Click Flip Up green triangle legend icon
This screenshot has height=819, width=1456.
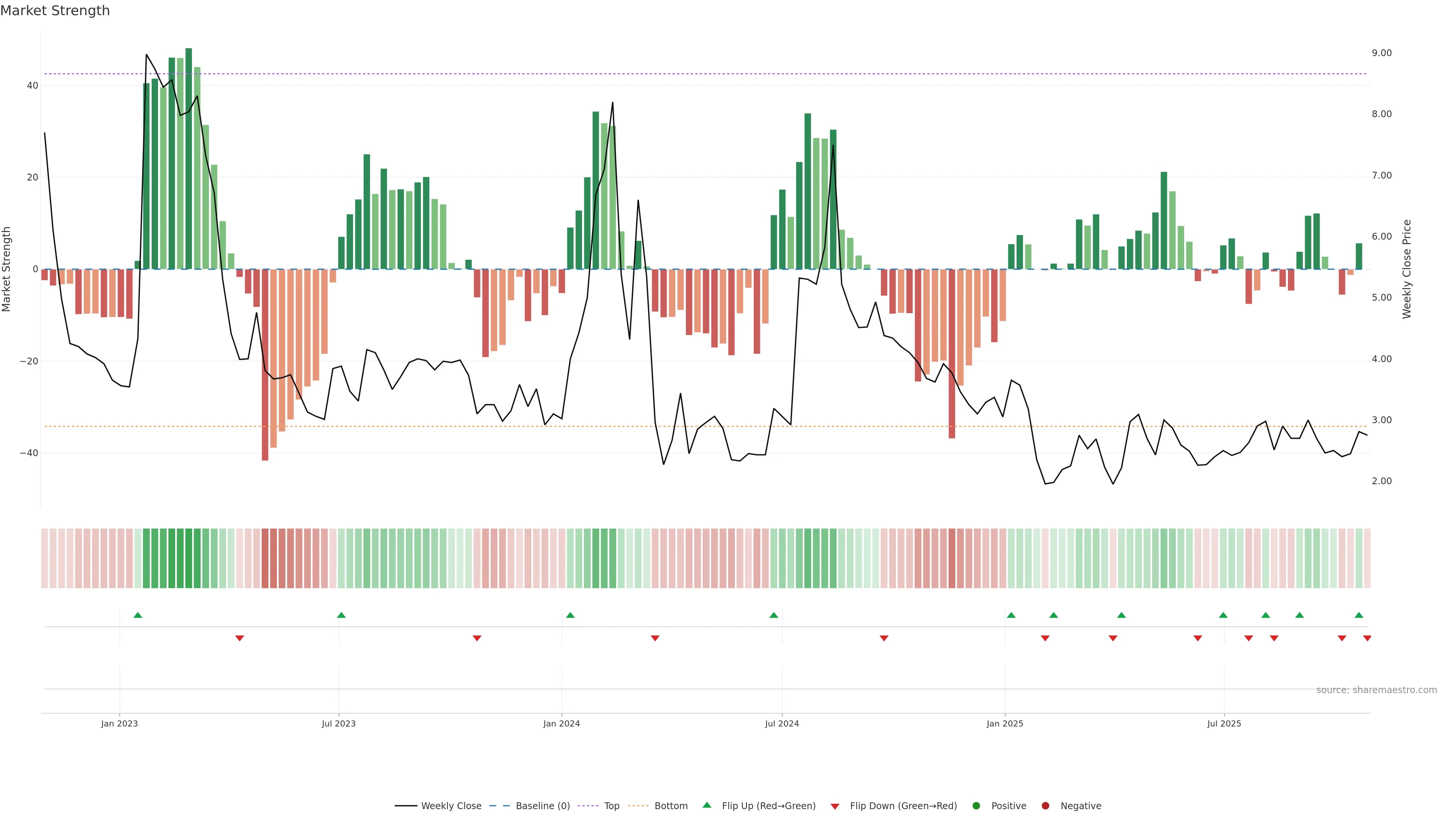706,805
